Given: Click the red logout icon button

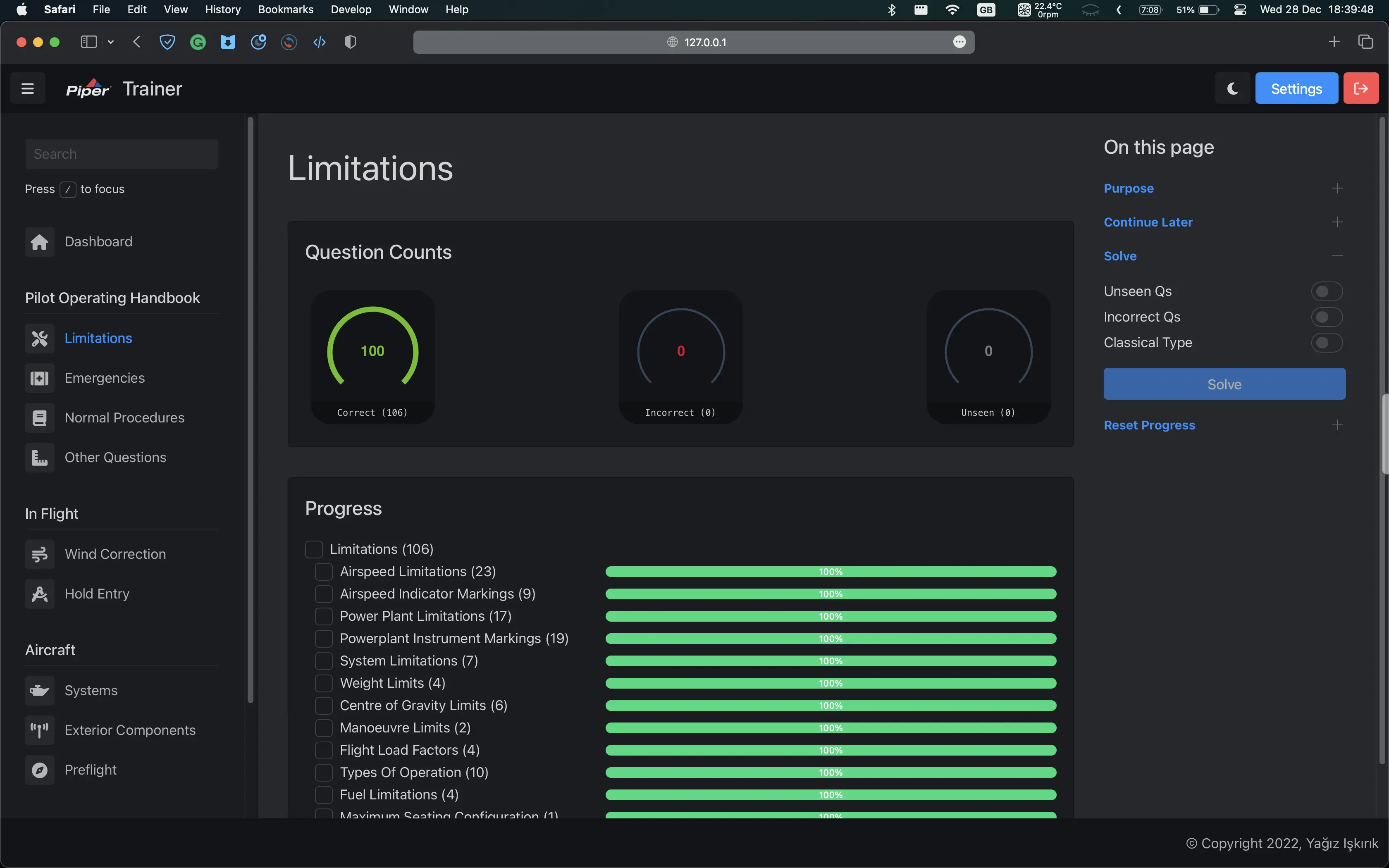Looking at the screenshot, I should [x=1360, y=88].
